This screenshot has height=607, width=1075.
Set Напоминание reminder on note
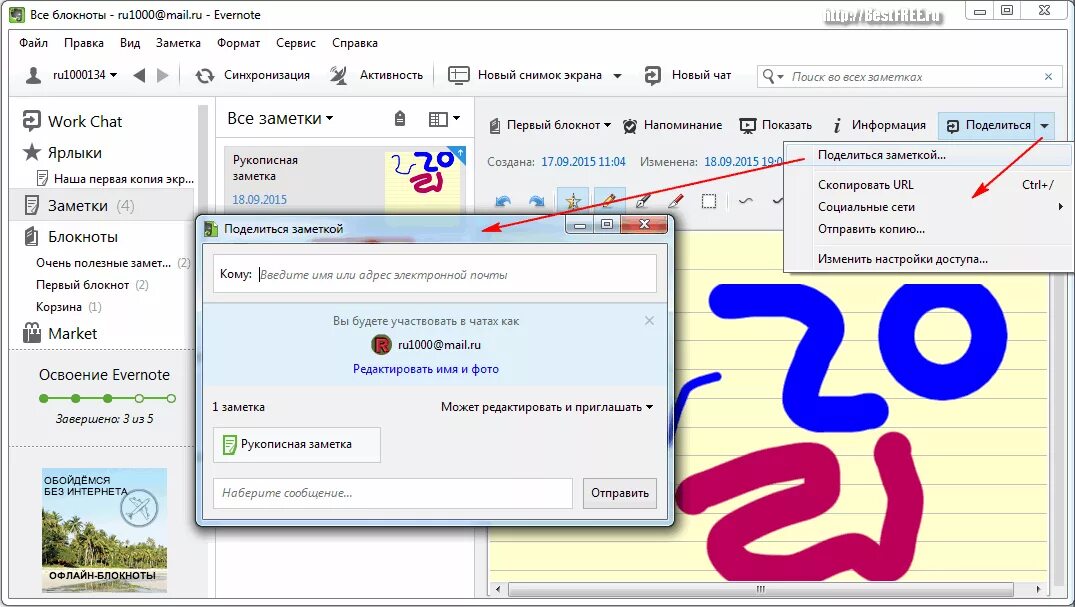point(672,126)
